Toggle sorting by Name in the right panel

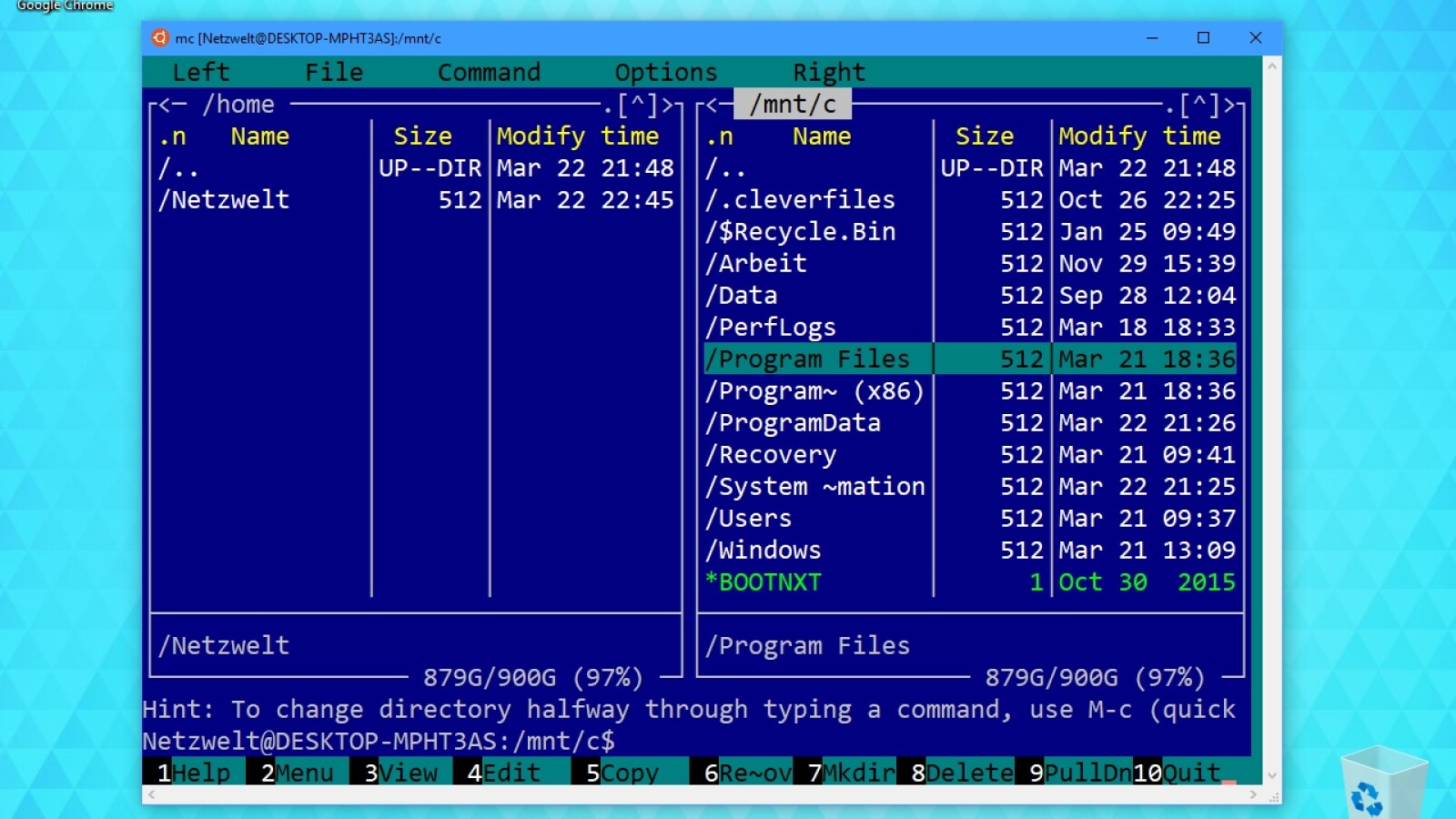820,136
